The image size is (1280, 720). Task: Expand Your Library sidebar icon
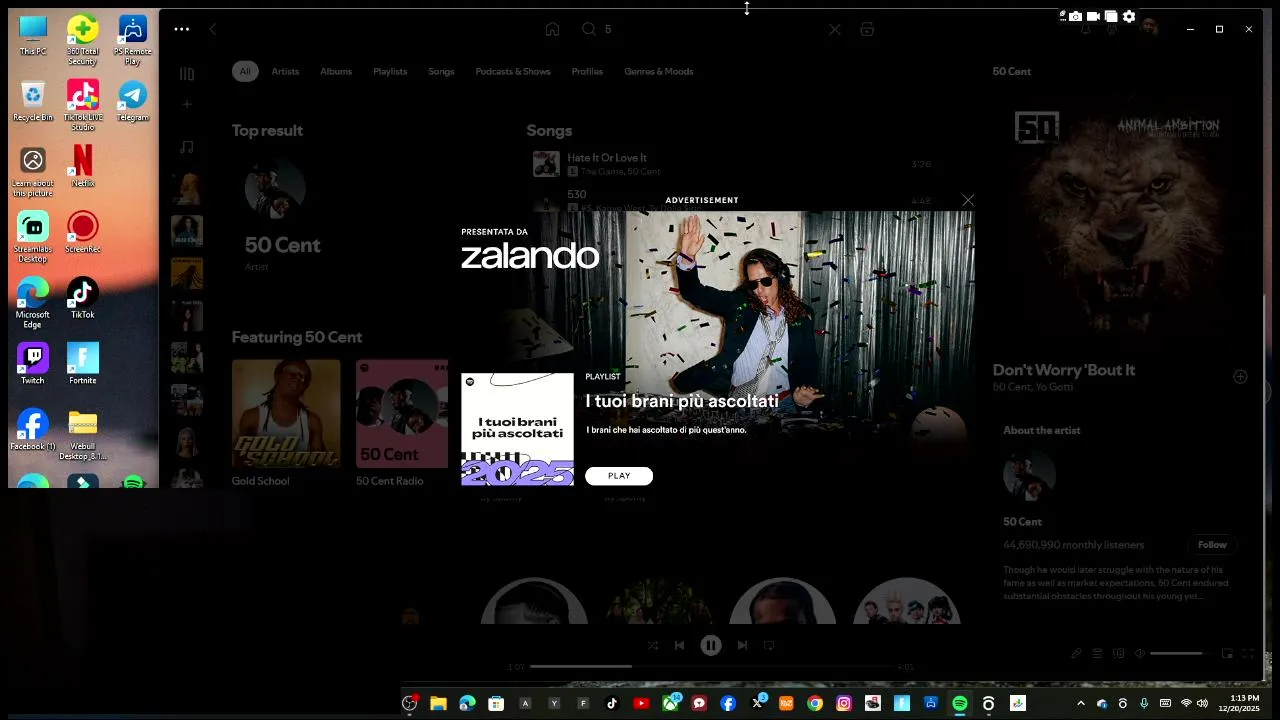[x=187, y=73]
